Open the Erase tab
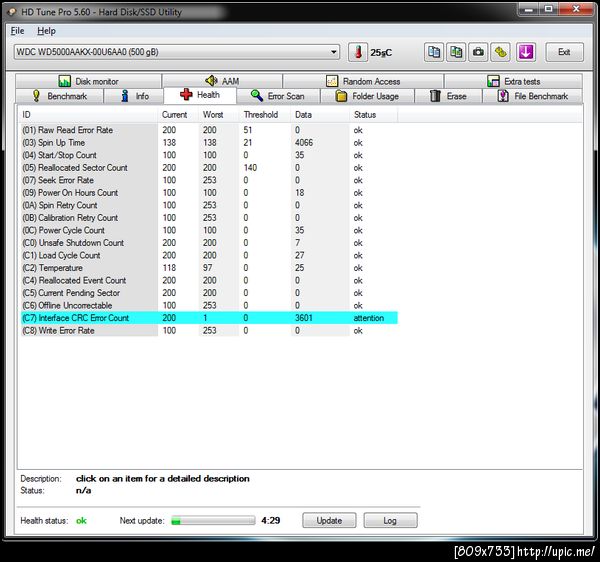Image resolution: width=600 pixels, height=562 pixels. pyautogui.click(x=448, y=96)
